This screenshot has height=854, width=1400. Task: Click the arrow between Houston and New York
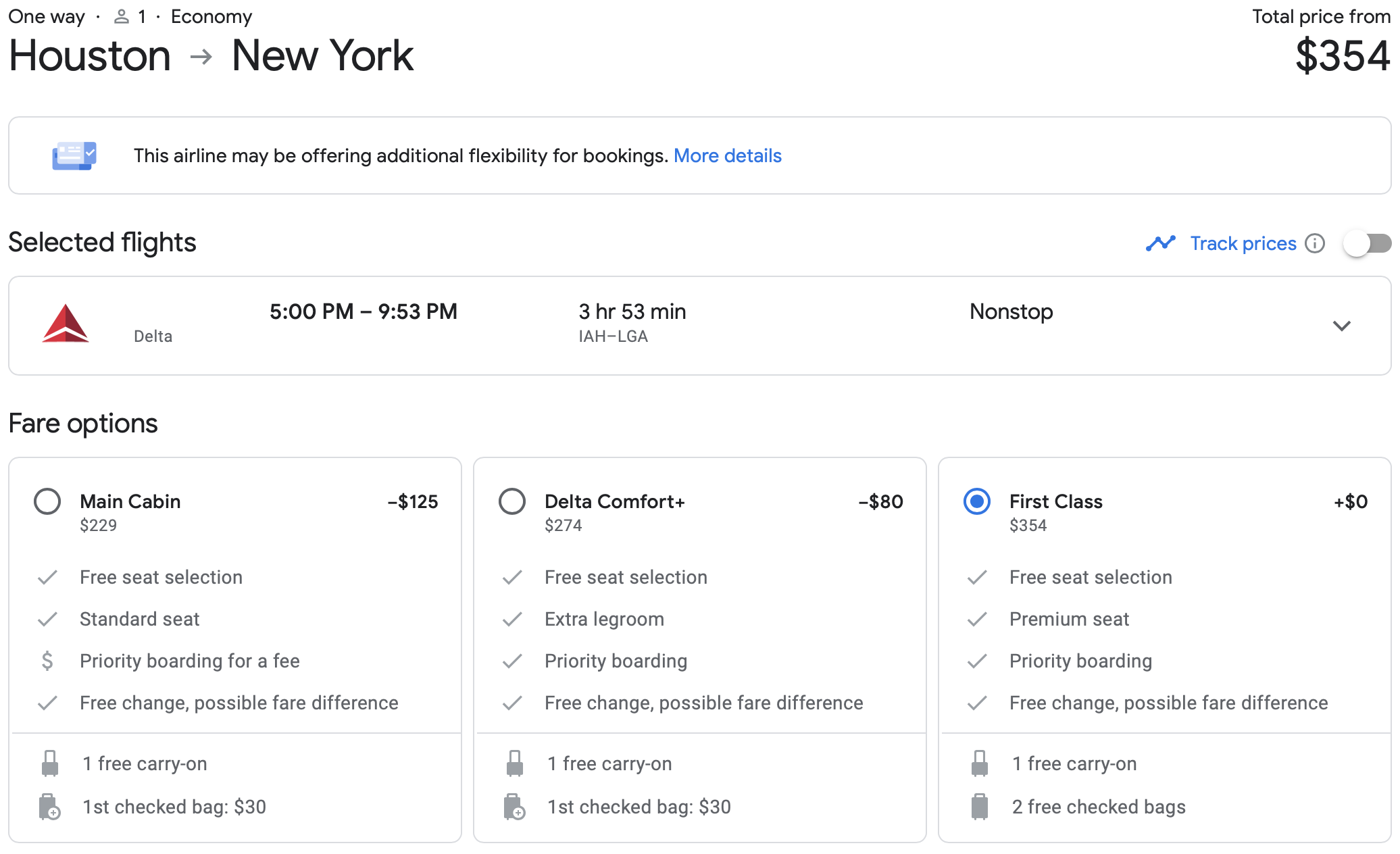point(201,57)
